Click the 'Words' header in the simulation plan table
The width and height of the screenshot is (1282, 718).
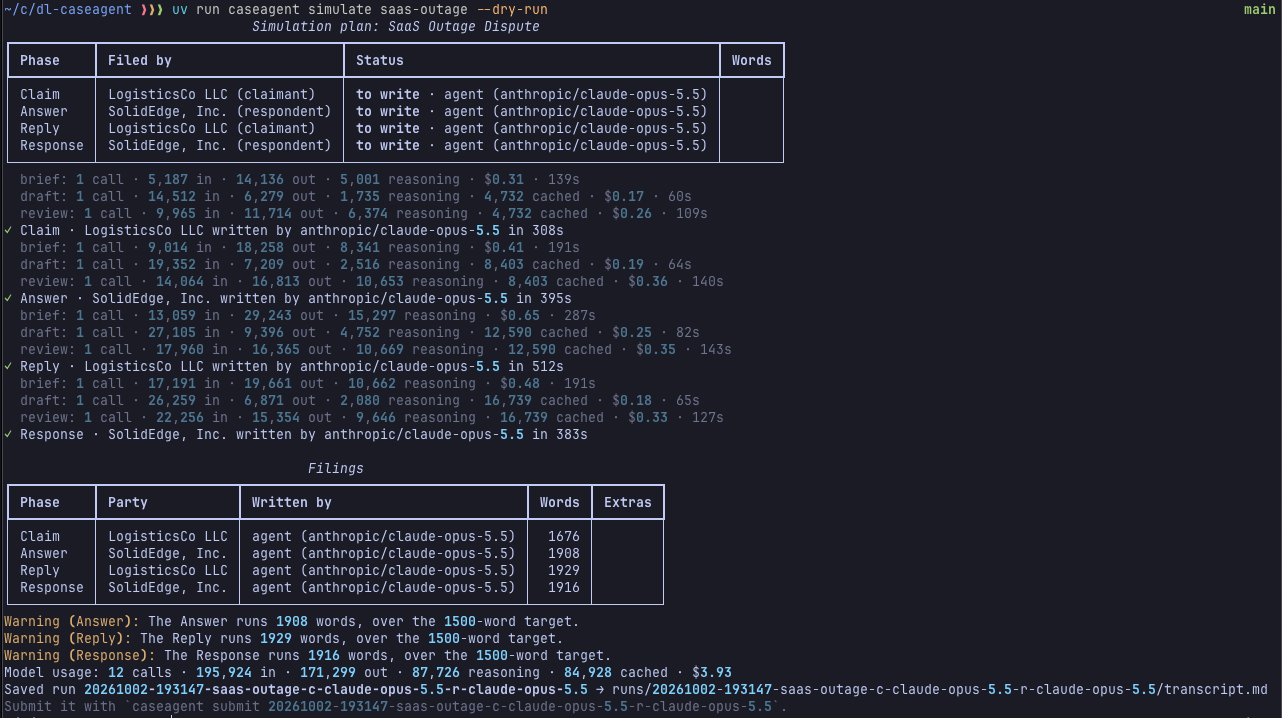[751, 60]
